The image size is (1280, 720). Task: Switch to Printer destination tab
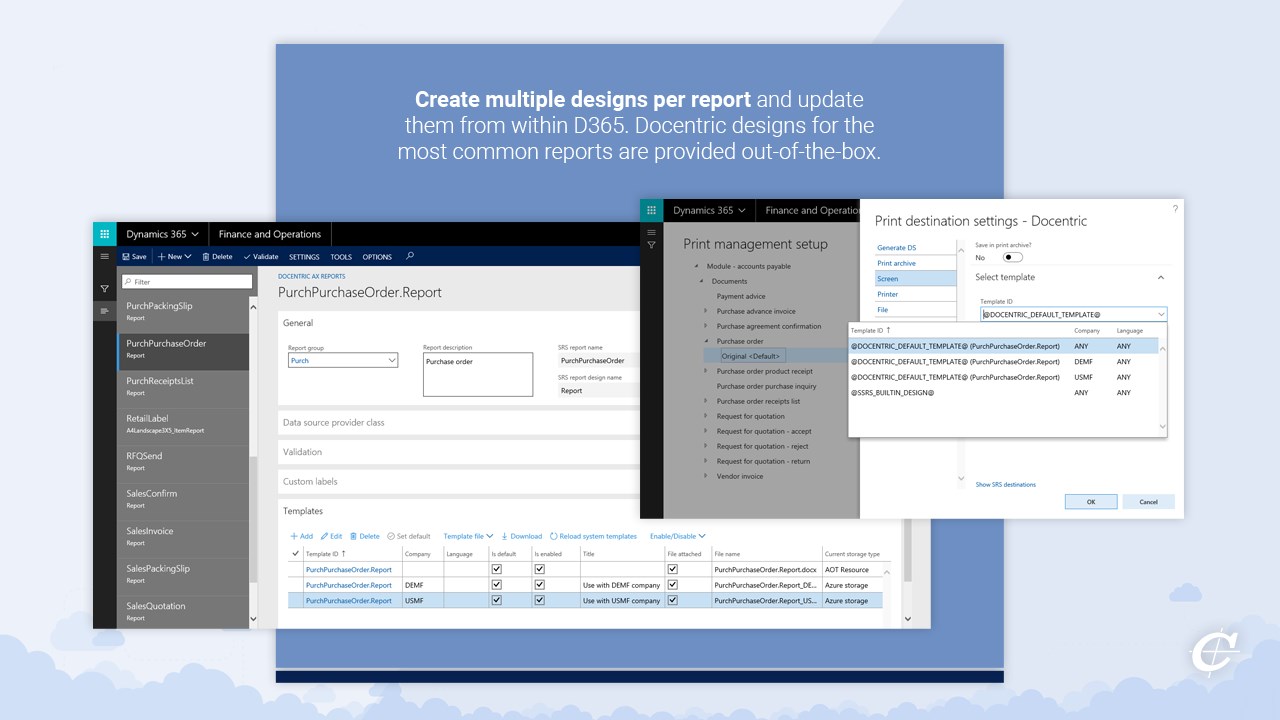point(915,294)
